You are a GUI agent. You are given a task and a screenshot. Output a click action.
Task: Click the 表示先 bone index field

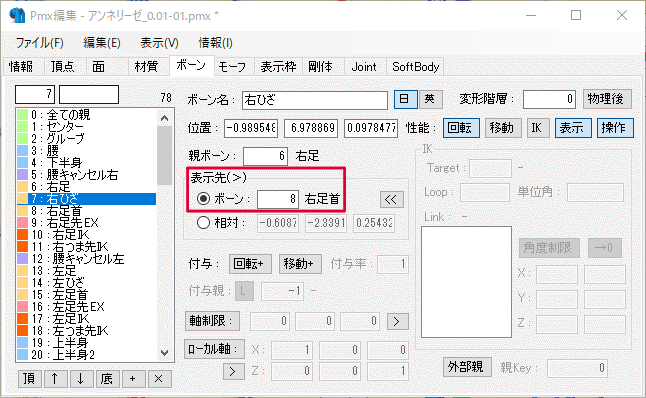click(x=278, y=199)
